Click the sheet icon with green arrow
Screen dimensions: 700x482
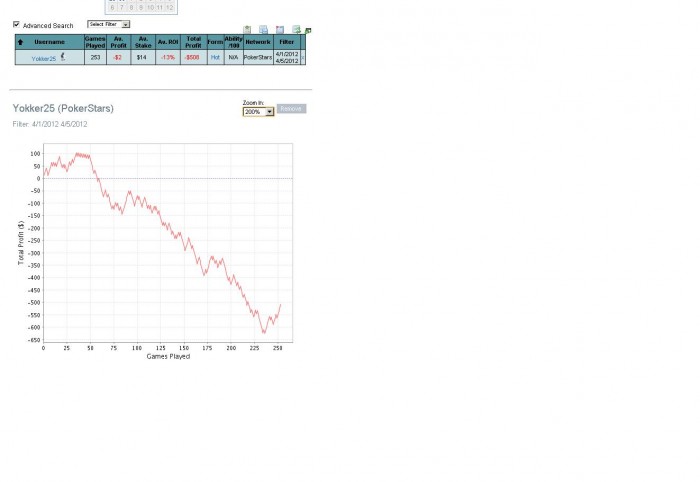(x=296, y=29)
